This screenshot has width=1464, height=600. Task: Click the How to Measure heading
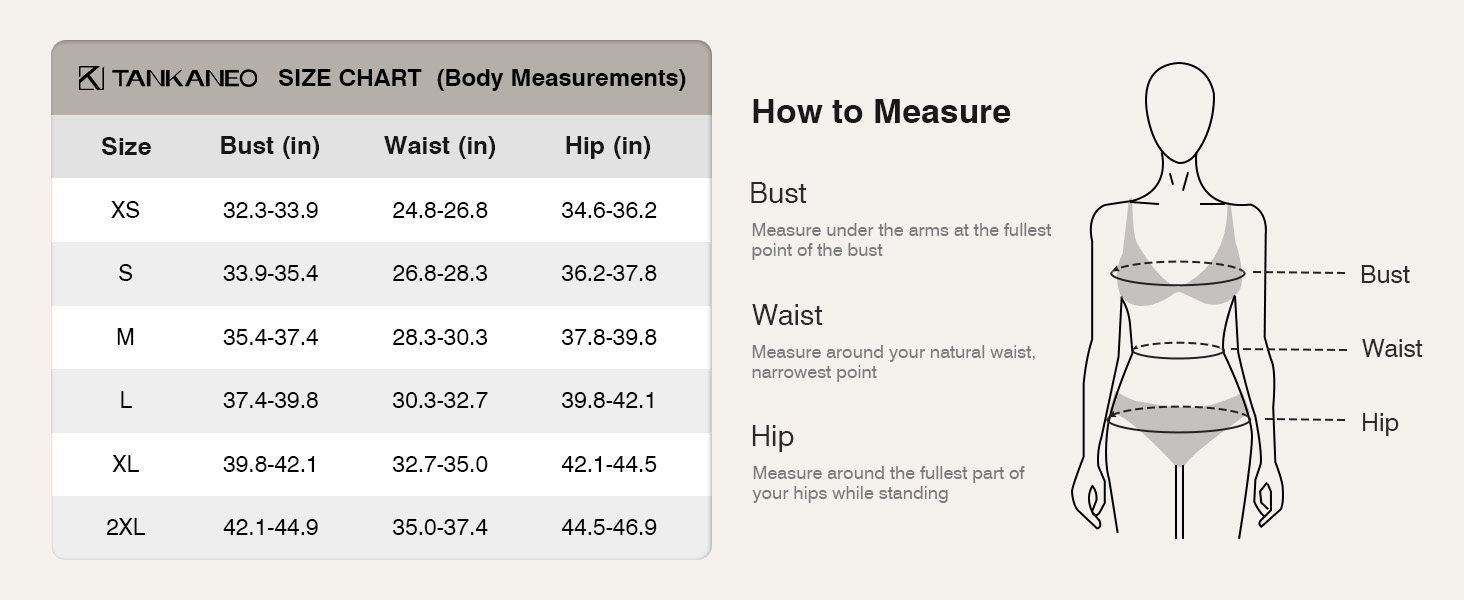pyautogui.click(x=881, y=111)
